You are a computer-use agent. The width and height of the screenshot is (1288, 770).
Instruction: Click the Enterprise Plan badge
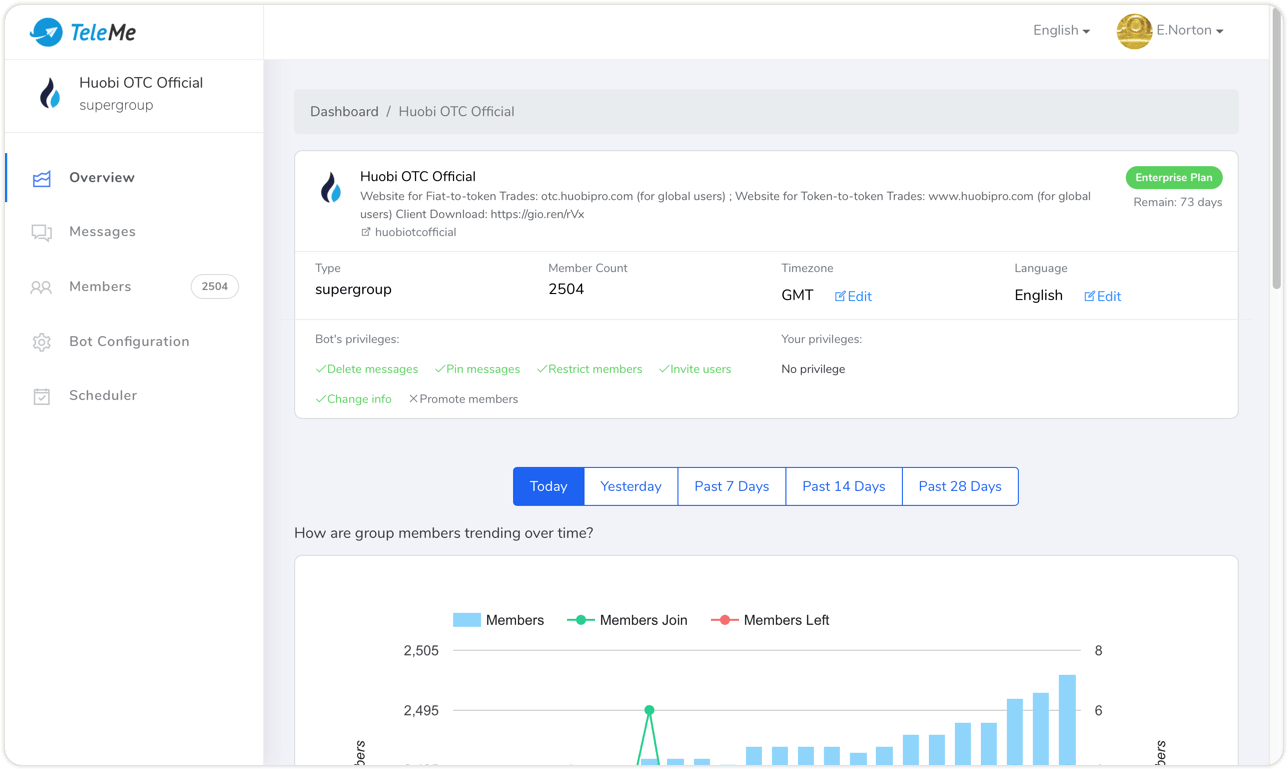(x=1173, y=178)
